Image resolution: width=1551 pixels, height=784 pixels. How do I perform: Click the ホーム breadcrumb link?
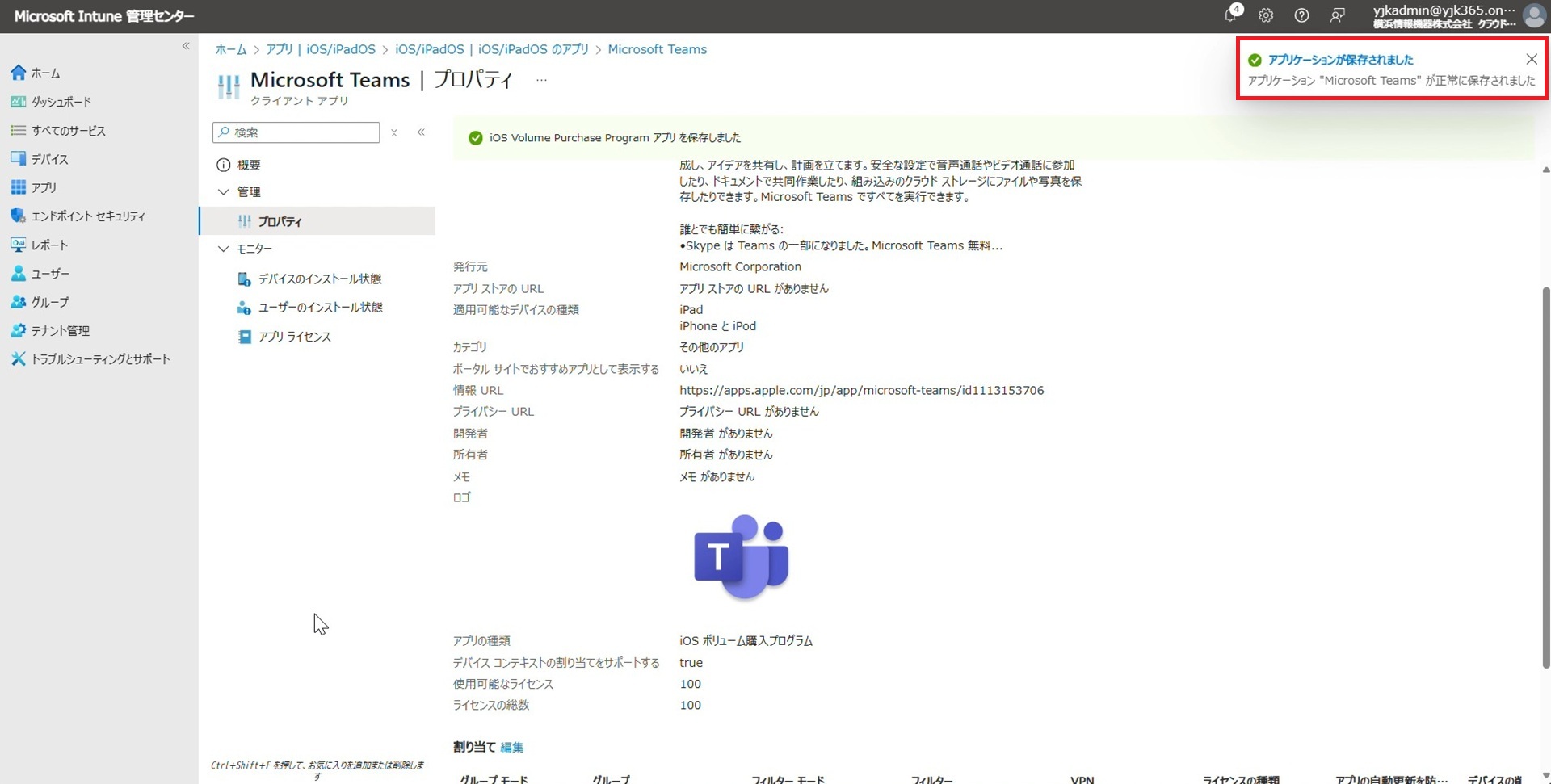click(230, 49)
